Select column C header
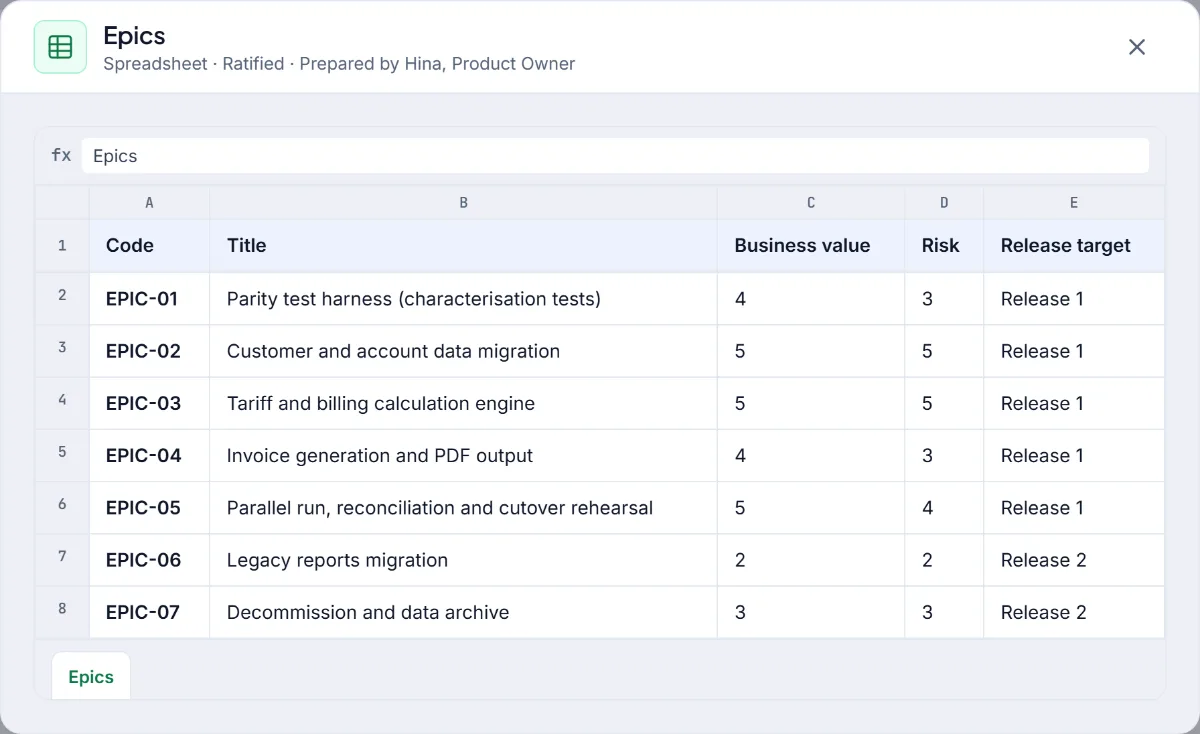The width and height of the screenshot is (1200, 734). point(811,203)
